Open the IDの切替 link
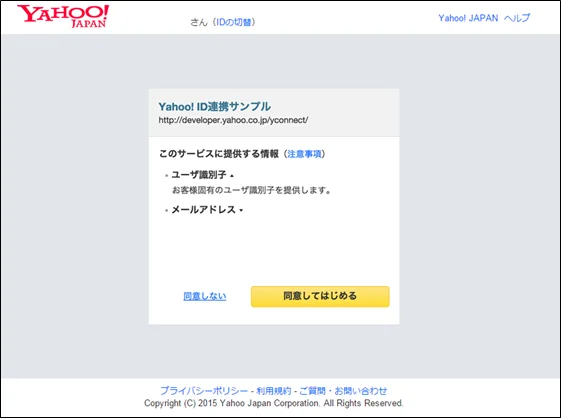This screenshot has width=561, height=418. tap(234, 22)
